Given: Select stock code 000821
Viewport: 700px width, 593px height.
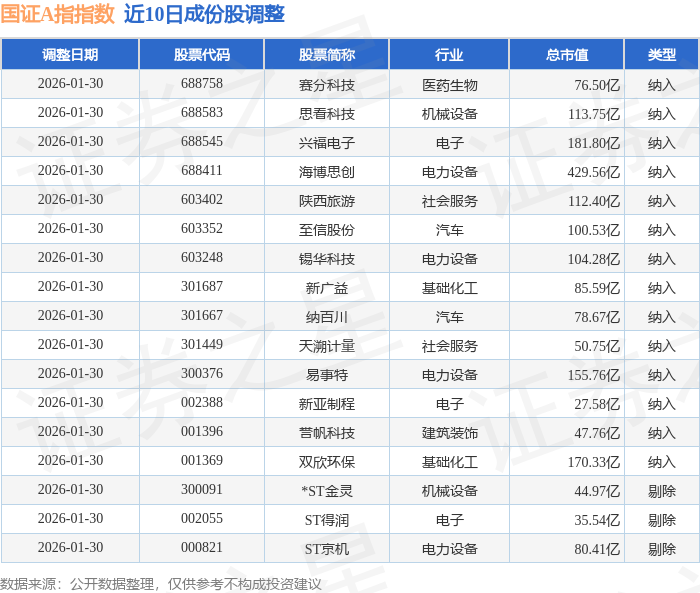Looking at the screenshot, I should 202,548.
